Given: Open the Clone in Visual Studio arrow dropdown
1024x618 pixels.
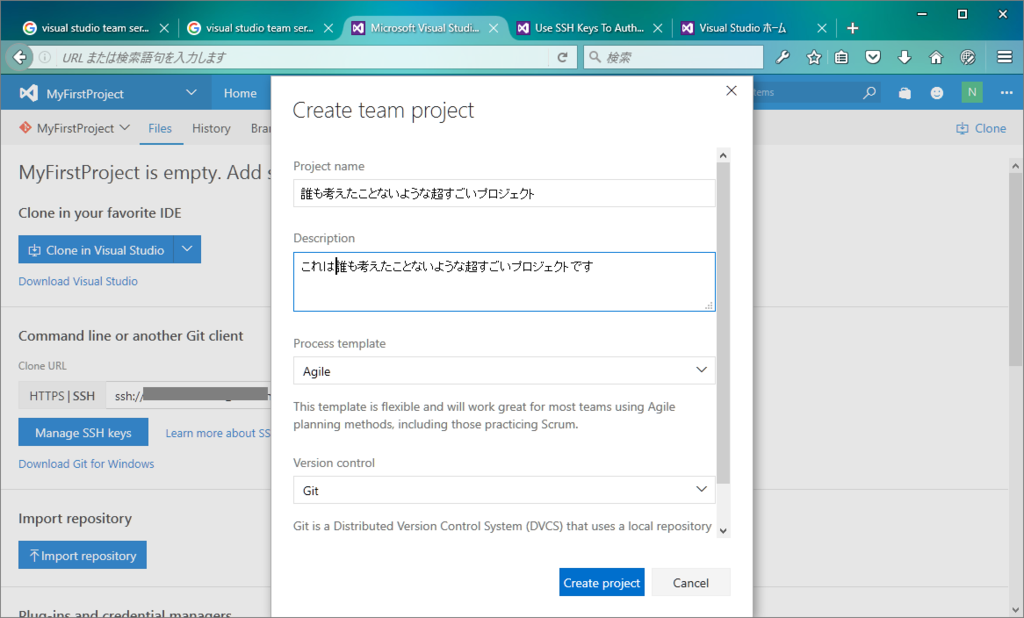Looking at the screenshot, I should coord(187,250).
